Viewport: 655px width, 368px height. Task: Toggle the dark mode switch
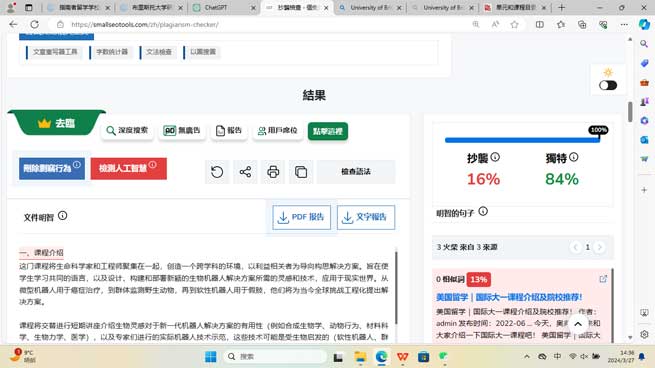(x=608, y=85)
